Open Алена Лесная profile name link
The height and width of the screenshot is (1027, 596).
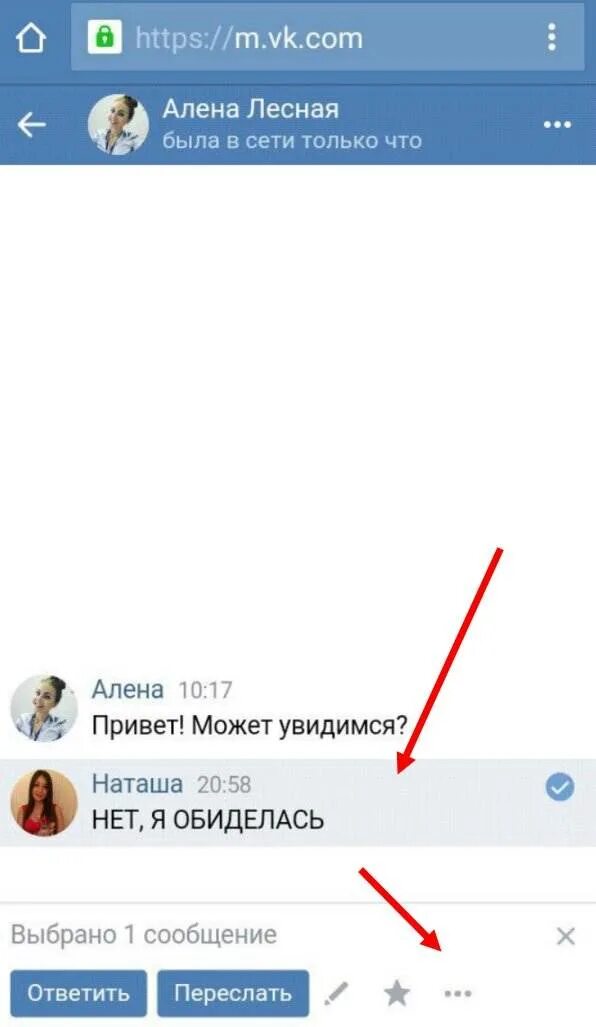tap(251, 109)
